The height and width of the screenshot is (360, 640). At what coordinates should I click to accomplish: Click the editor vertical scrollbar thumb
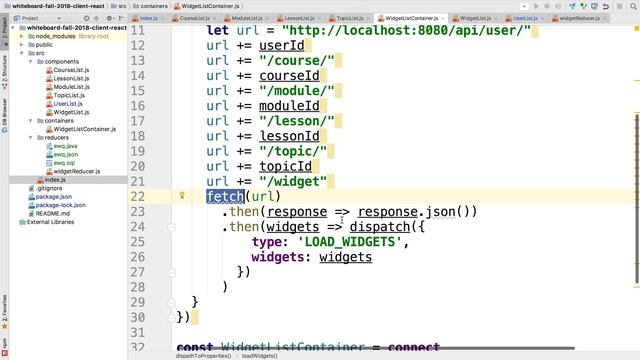pos(637,199)
